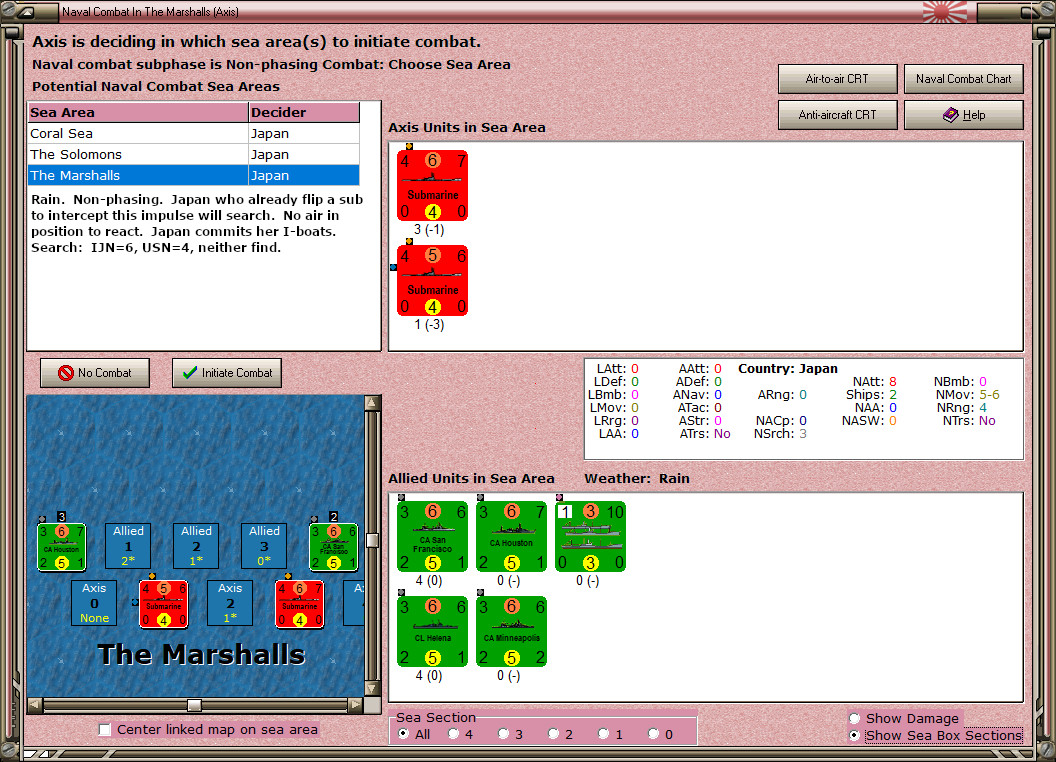The height and width of the screenshot is (762, 1056).
Task: Click the 4-5-6 Submarine on the Marshalls map
Action: pos(164,604)
